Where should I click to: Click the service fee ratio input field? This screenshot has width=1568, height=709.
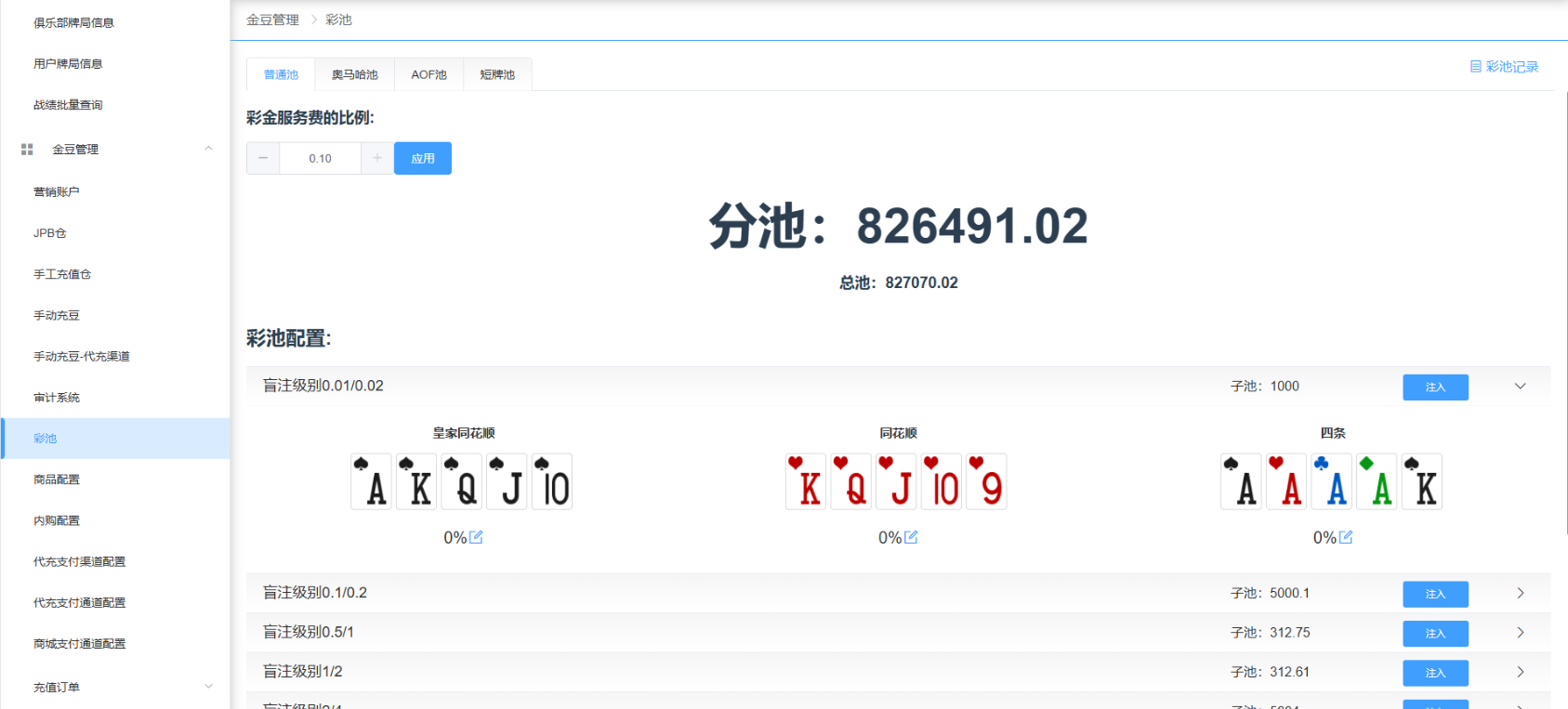(x=320, y=158)
